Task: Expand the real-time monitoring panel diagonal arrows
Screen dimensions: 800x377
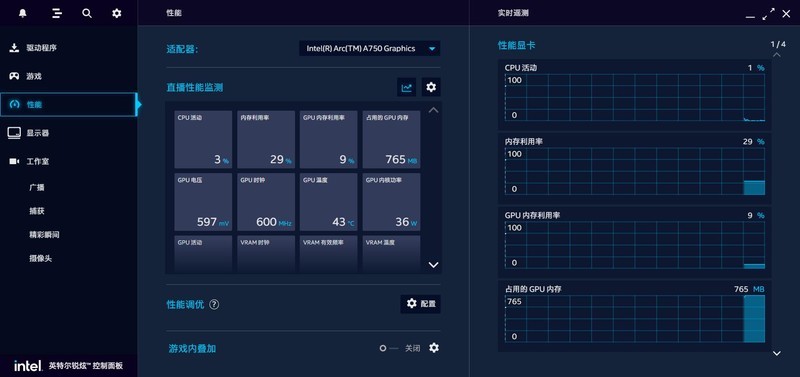Action: 768,14
